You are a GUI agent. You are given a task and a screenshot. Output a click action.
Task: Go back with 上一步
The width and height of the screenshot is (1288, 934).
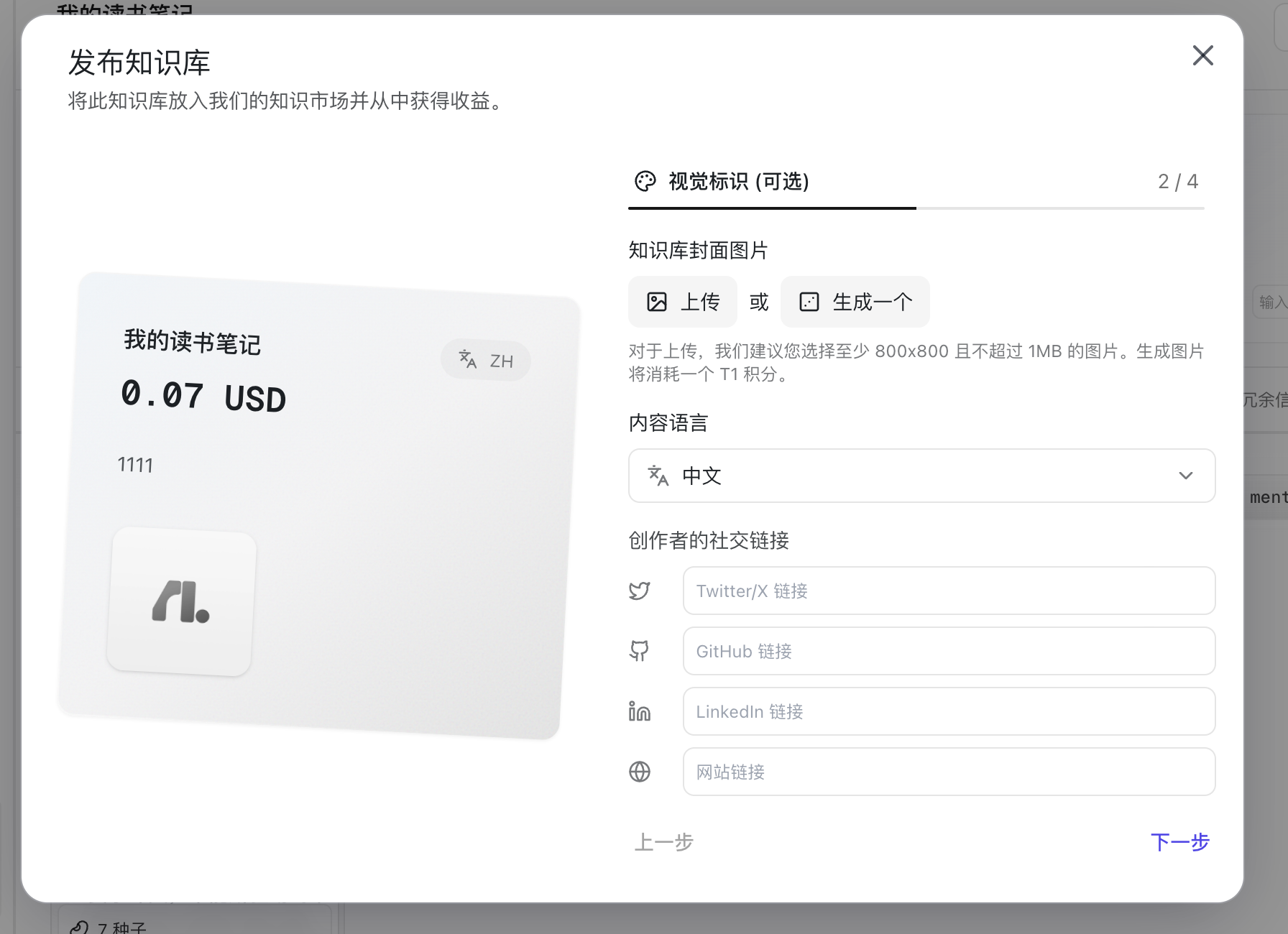click(663, 842)
